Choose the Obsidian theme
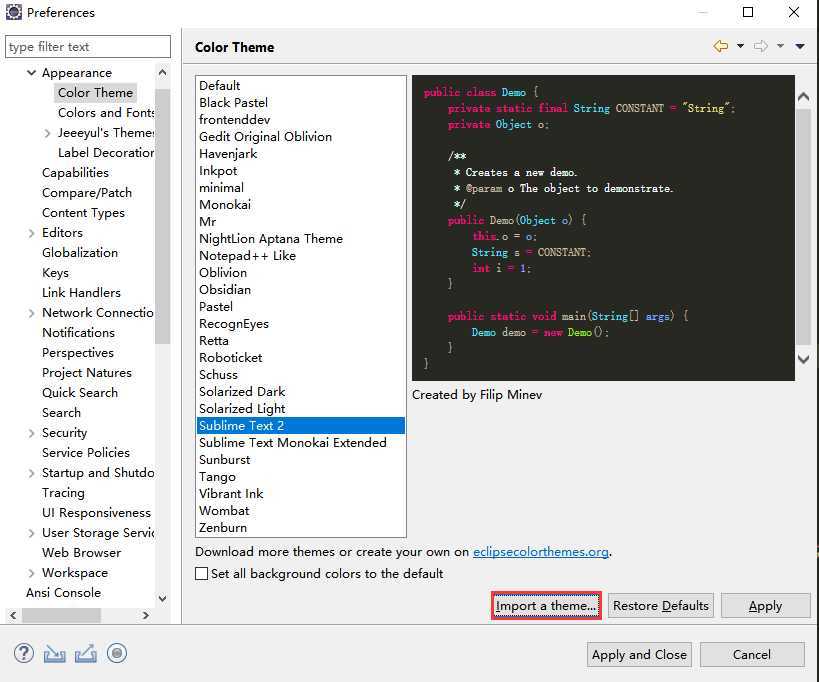This screenshot has width=819, height=682. point(300,289)
